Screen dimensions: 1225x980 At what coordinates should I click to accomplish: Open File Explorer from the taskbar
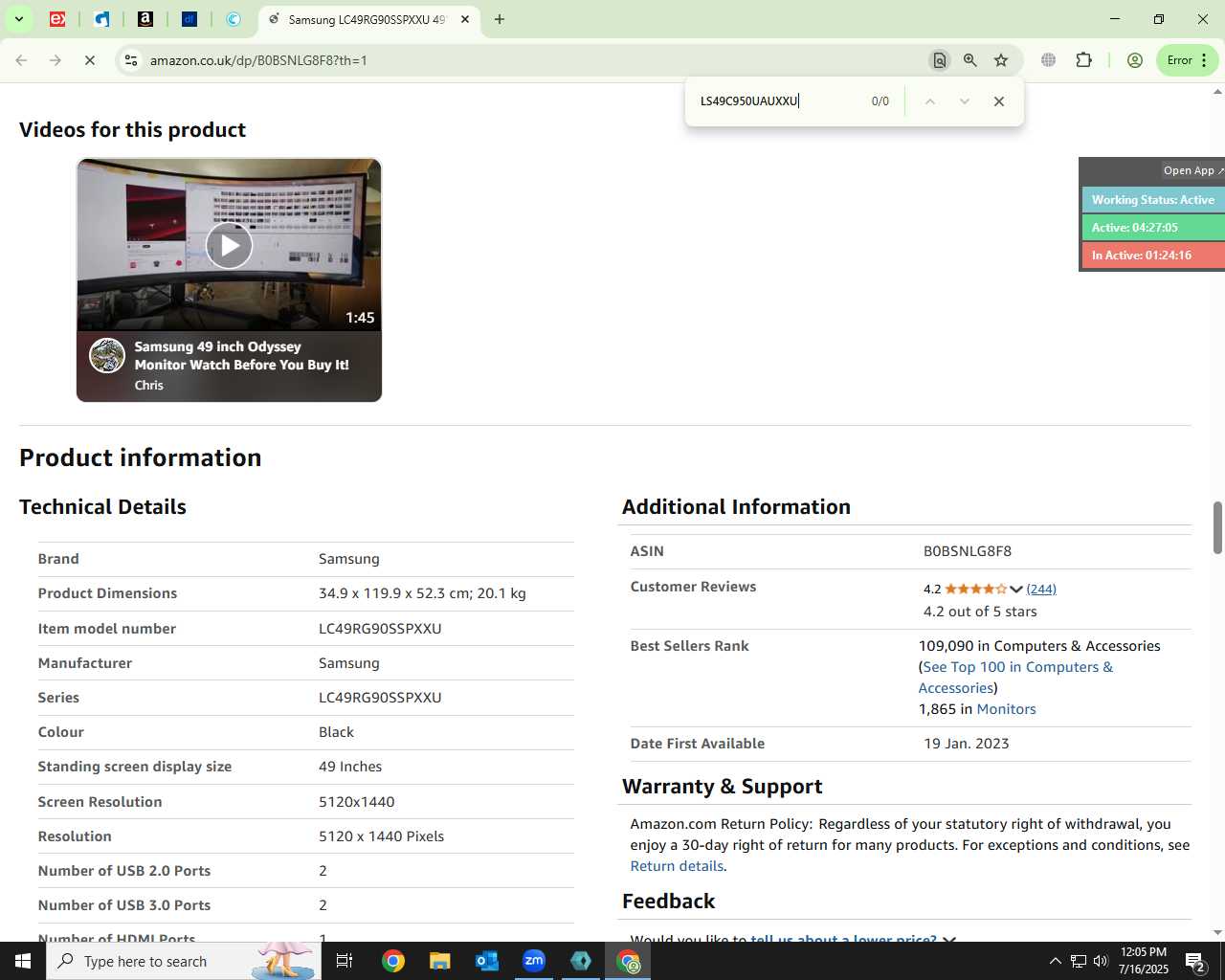pyautogui.click(x=439, y=961)
